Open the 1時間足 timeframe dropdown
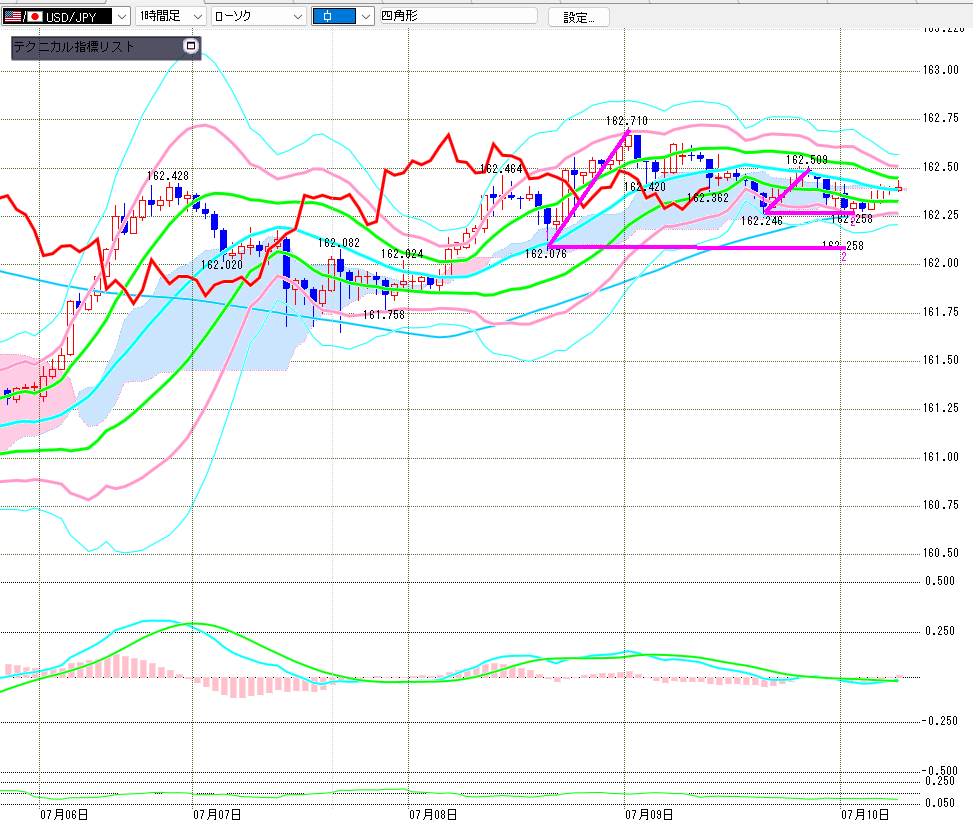973x824 pixels. click(x=171, y=16)
